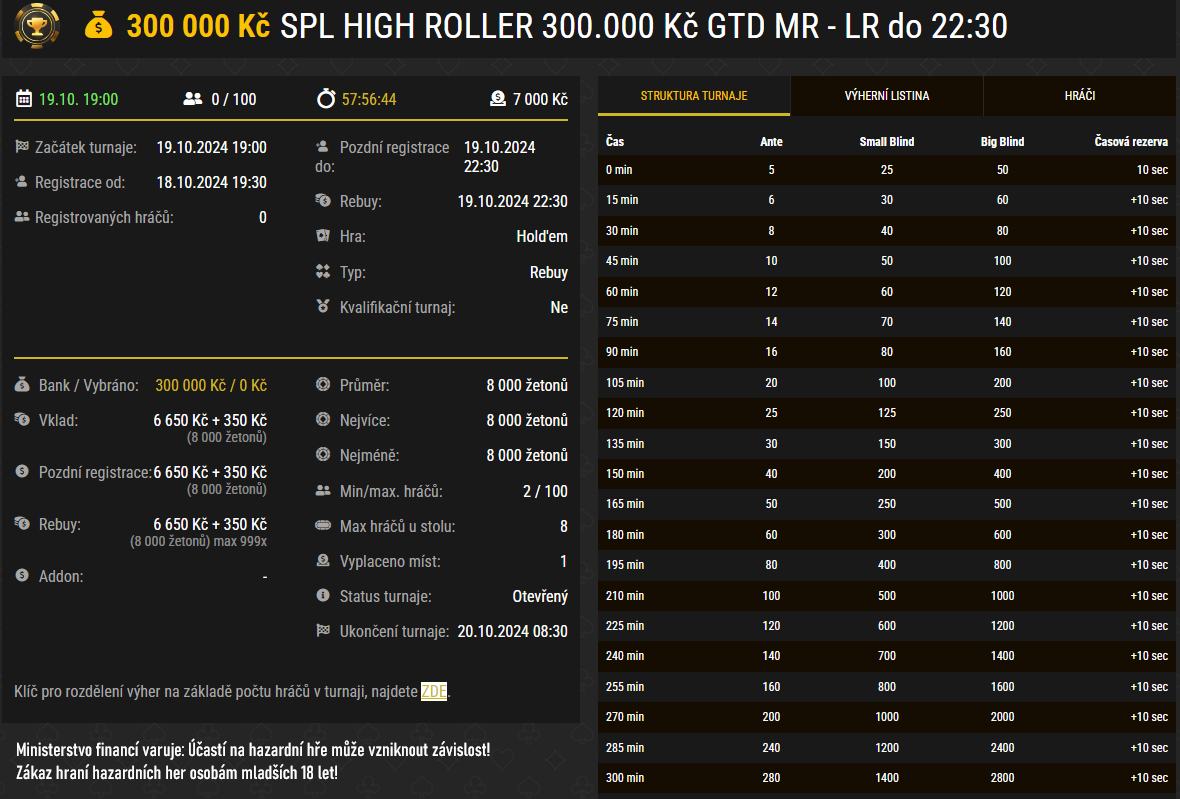Click the stopwatch countdown timer icon
The width and height of the screenshot is (1180, 799).
(326, 99)
